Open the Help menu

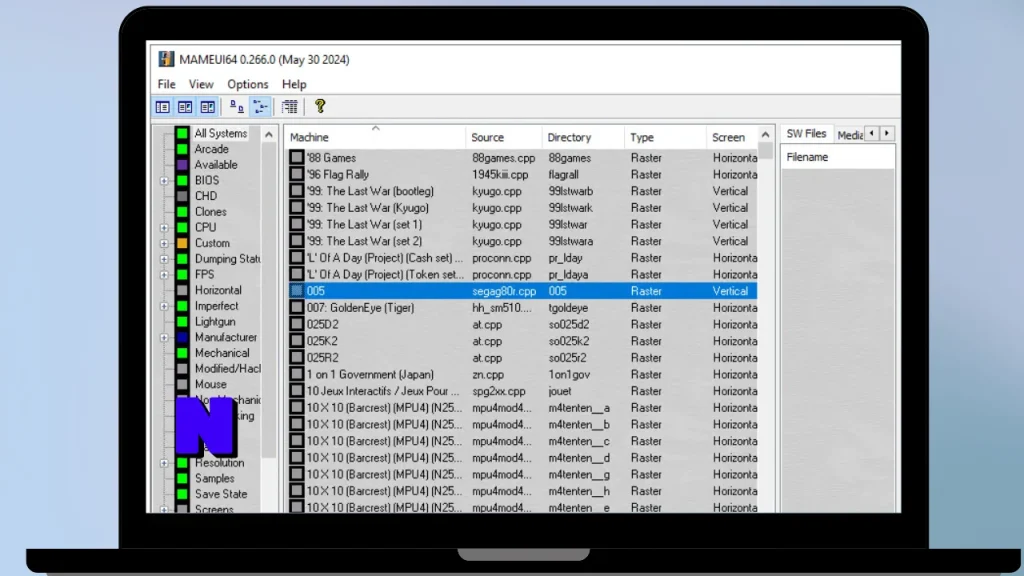click(x=294, y=84)
